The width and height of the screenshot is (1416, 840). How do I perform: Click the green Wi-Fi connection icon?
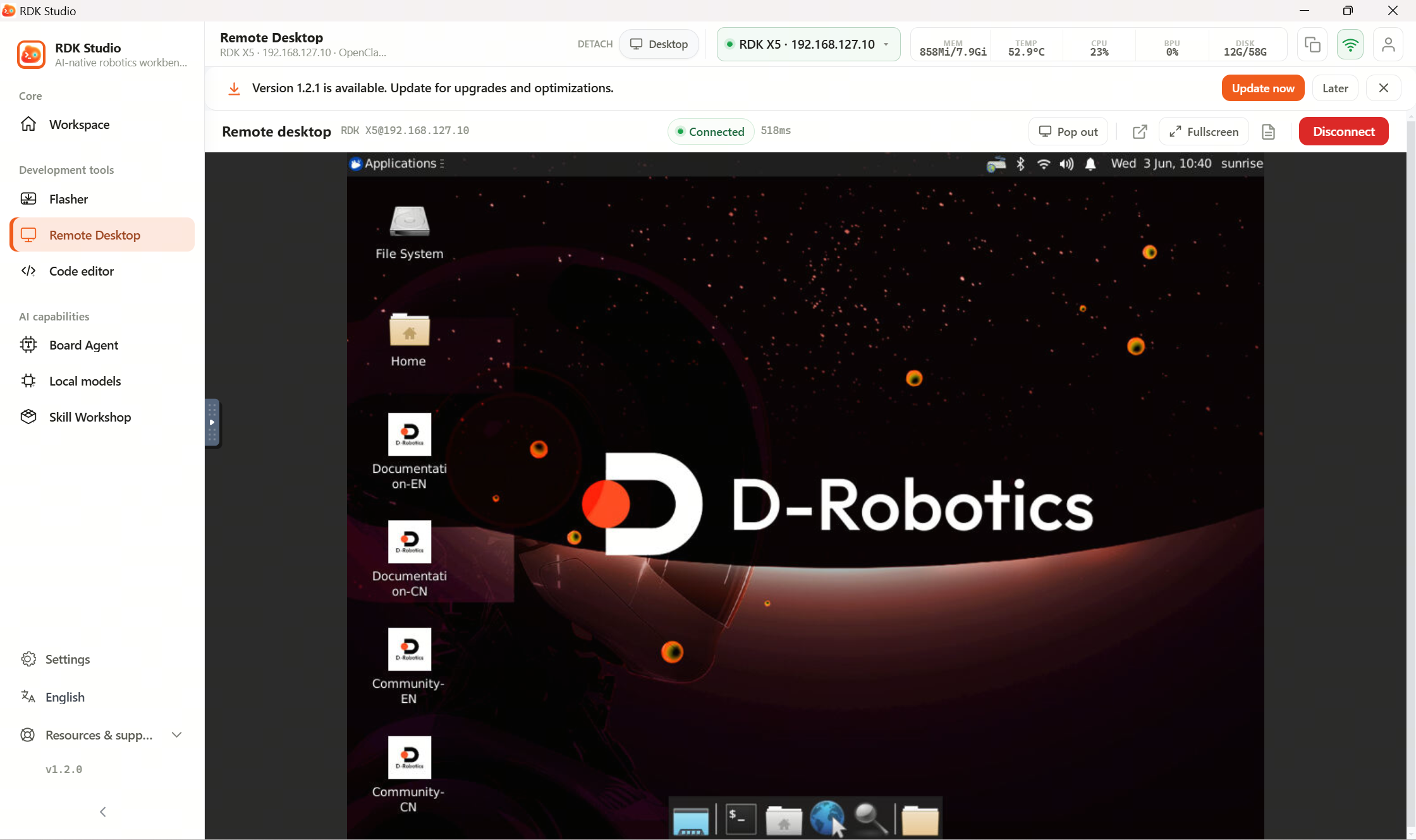click(x=1350, y=44)
